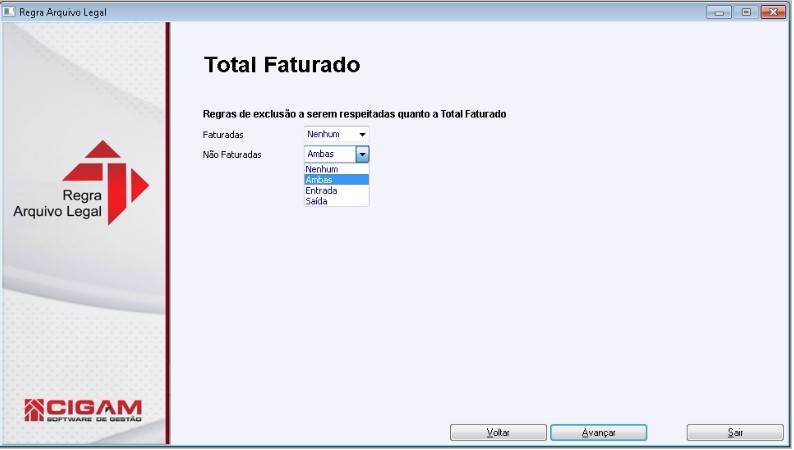
Task: Minimize the Regra Arquivo Legal window
Action: 719,12
